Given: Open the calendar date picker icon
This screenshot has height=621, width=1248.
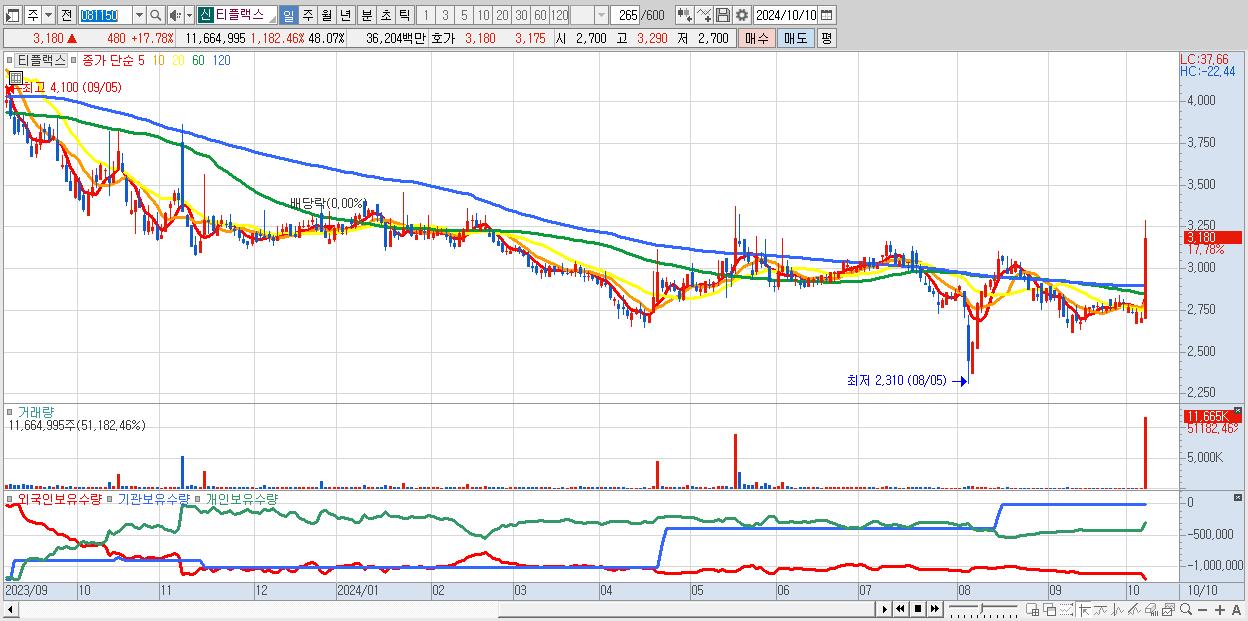Looking at the screenshot, I should tap(827, 15).
